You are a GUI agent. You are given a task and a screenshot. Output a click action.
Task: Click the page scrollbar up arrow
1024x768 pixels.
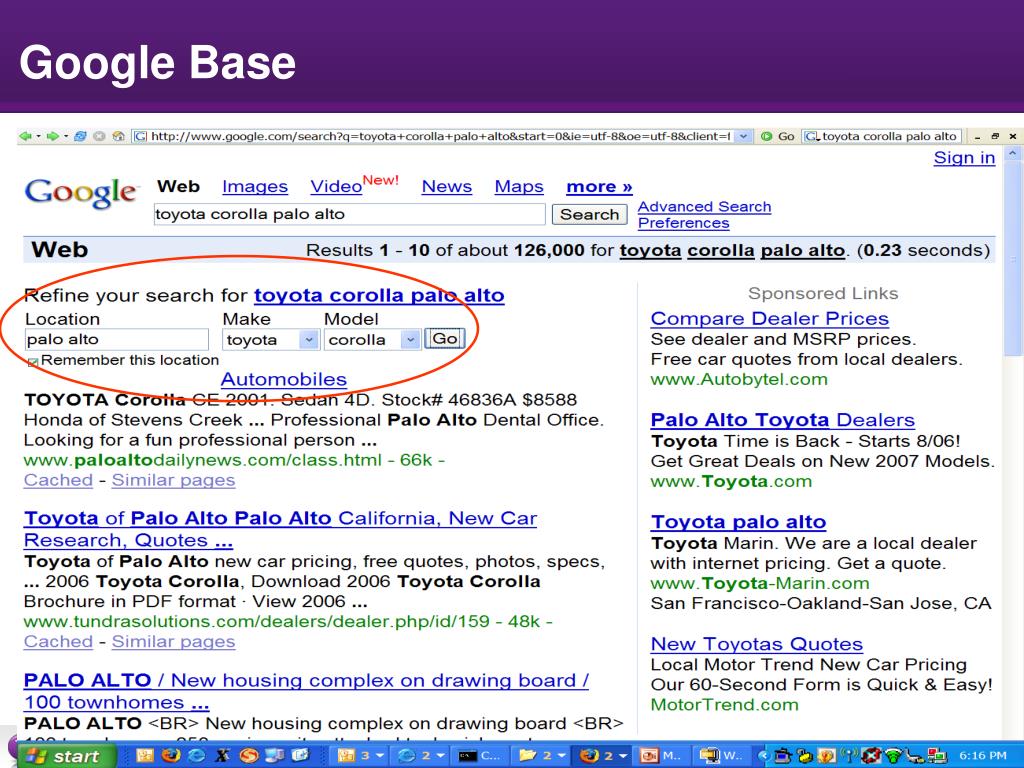(1013, 153)
